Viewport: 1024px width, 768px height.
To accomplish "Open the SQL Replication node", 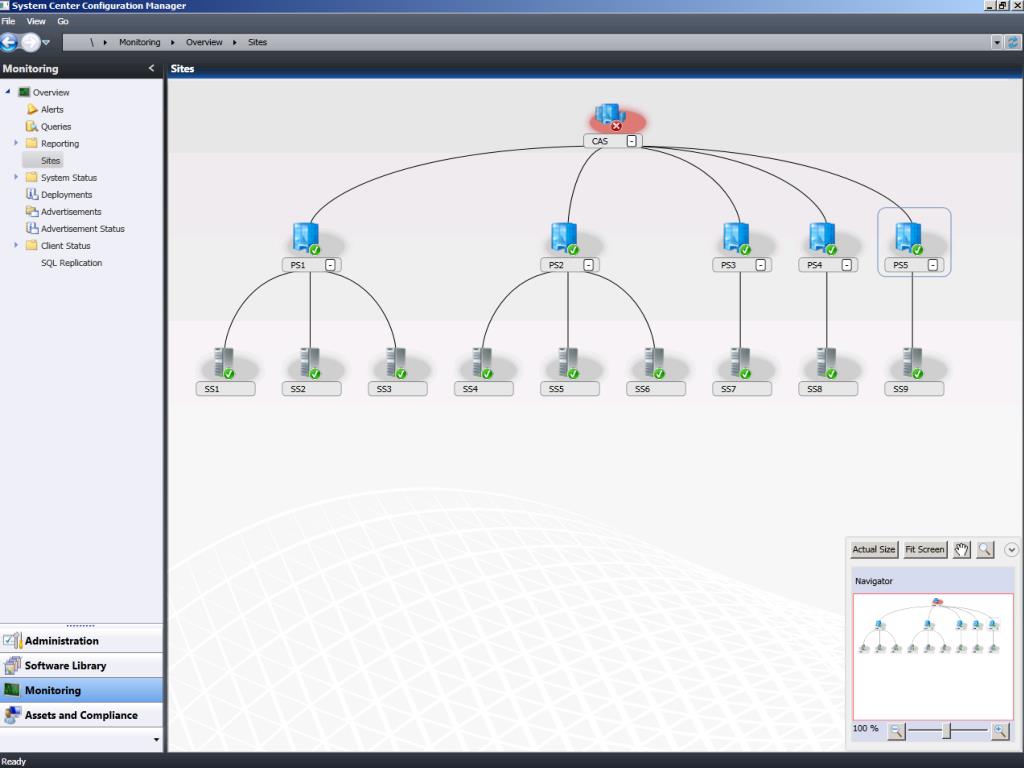I will (x=72, y=263).
